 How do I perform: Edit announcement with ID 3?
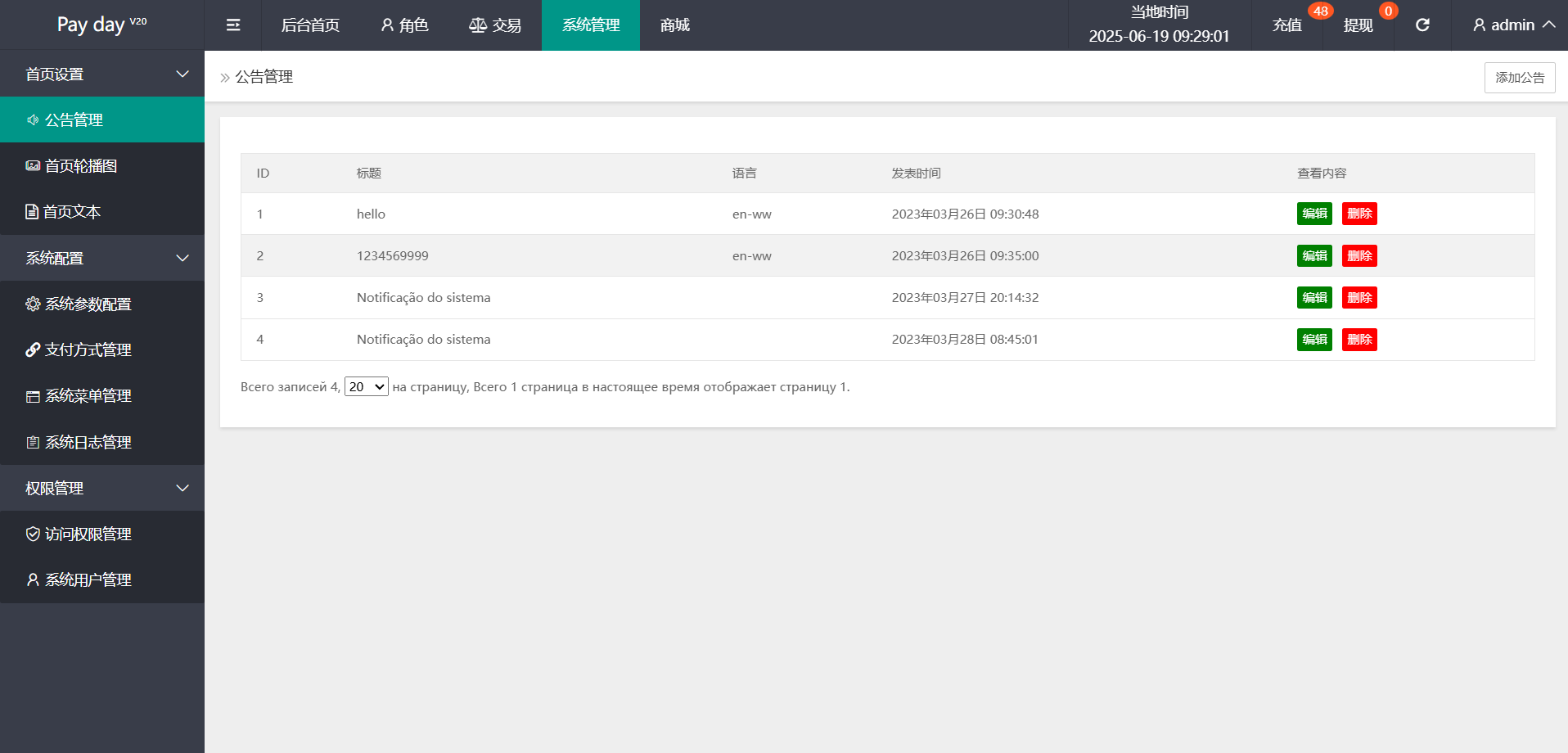click(x=1314, y=298)
